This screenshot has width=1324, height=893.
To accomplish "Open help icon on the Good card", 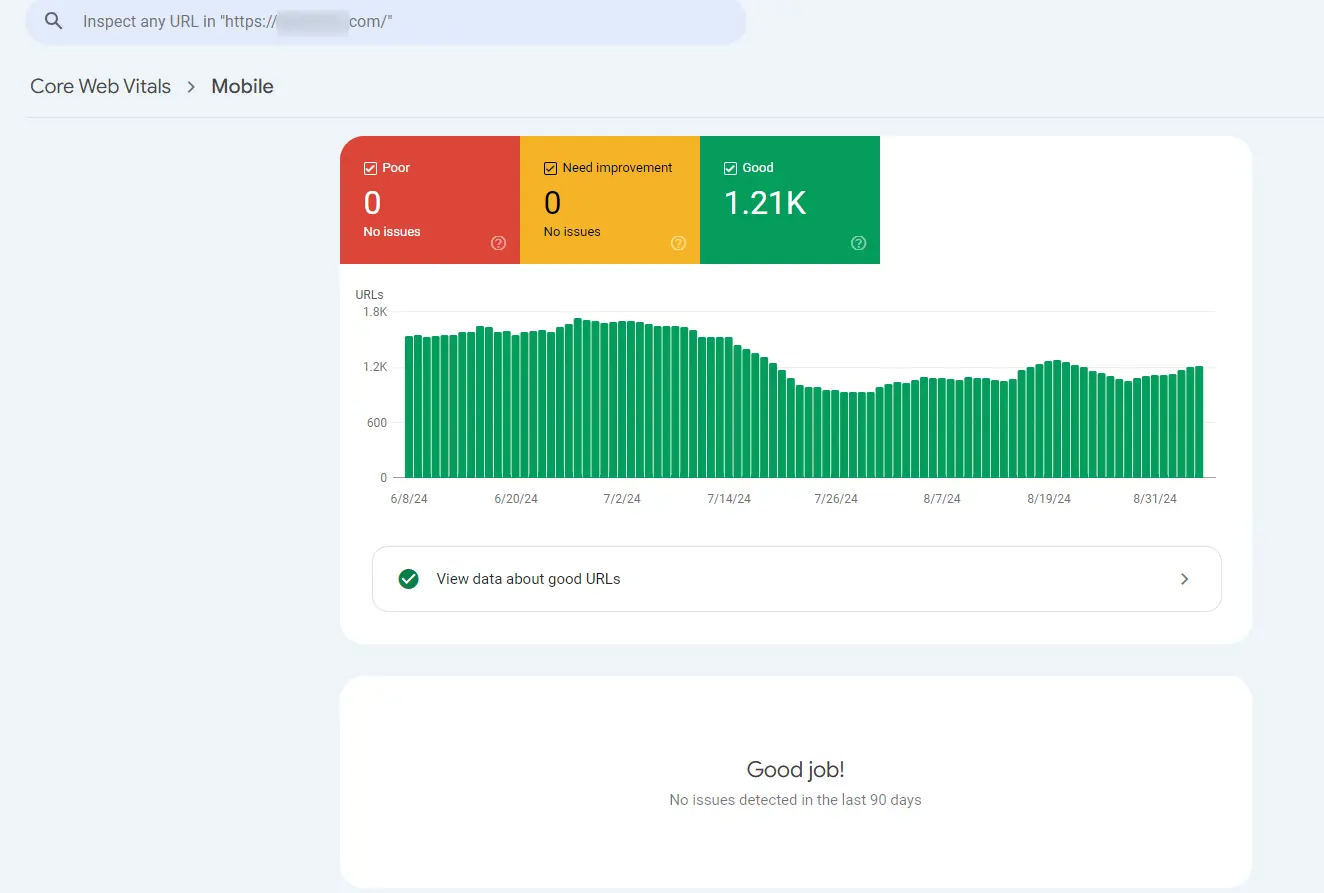I will pos(858,243).
